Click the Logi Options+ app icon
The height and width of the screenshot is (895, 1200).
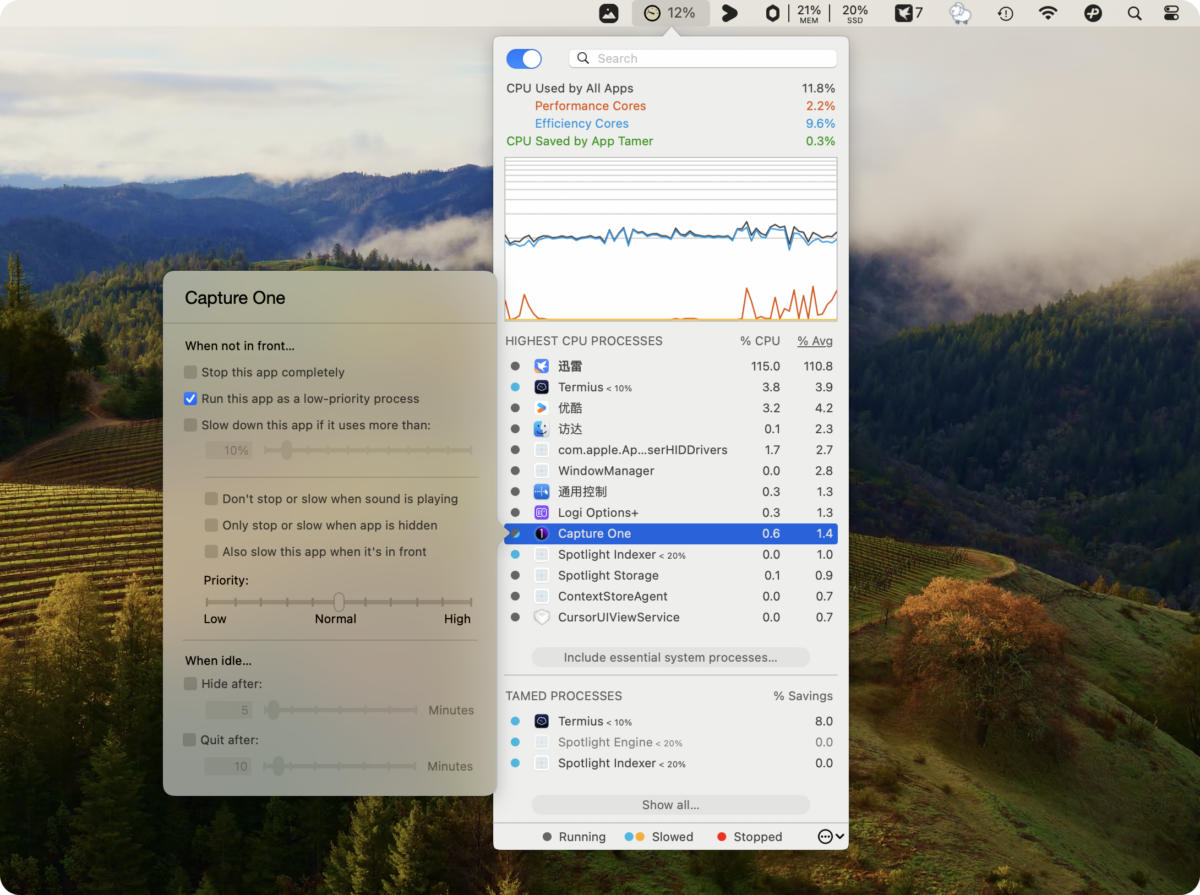point(541,512)
